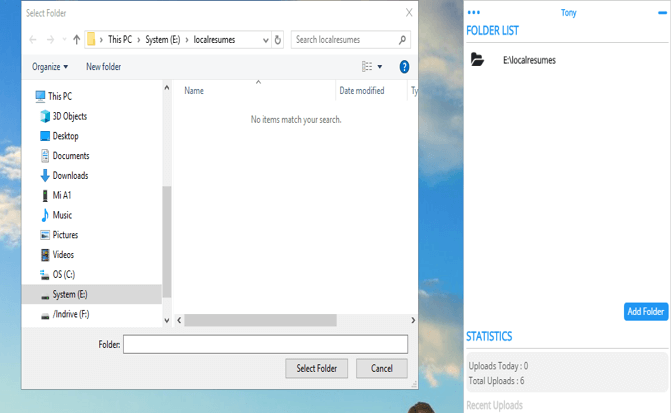The image size is (671, 413).
Task: Open the Organize dropdown menu
Action: click(50, 67)
